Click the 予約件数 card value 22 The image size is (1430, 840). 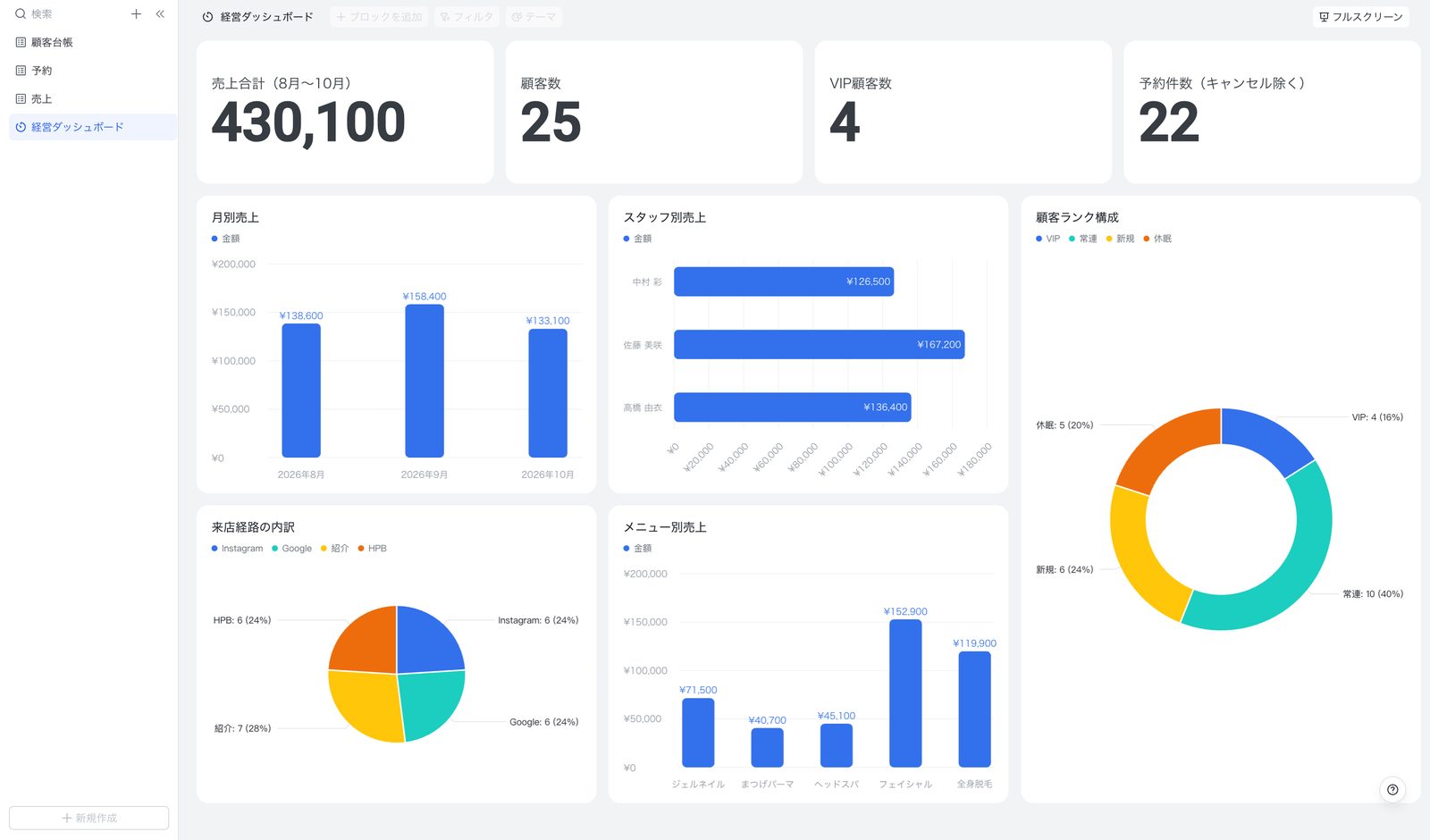(1168, 122)
